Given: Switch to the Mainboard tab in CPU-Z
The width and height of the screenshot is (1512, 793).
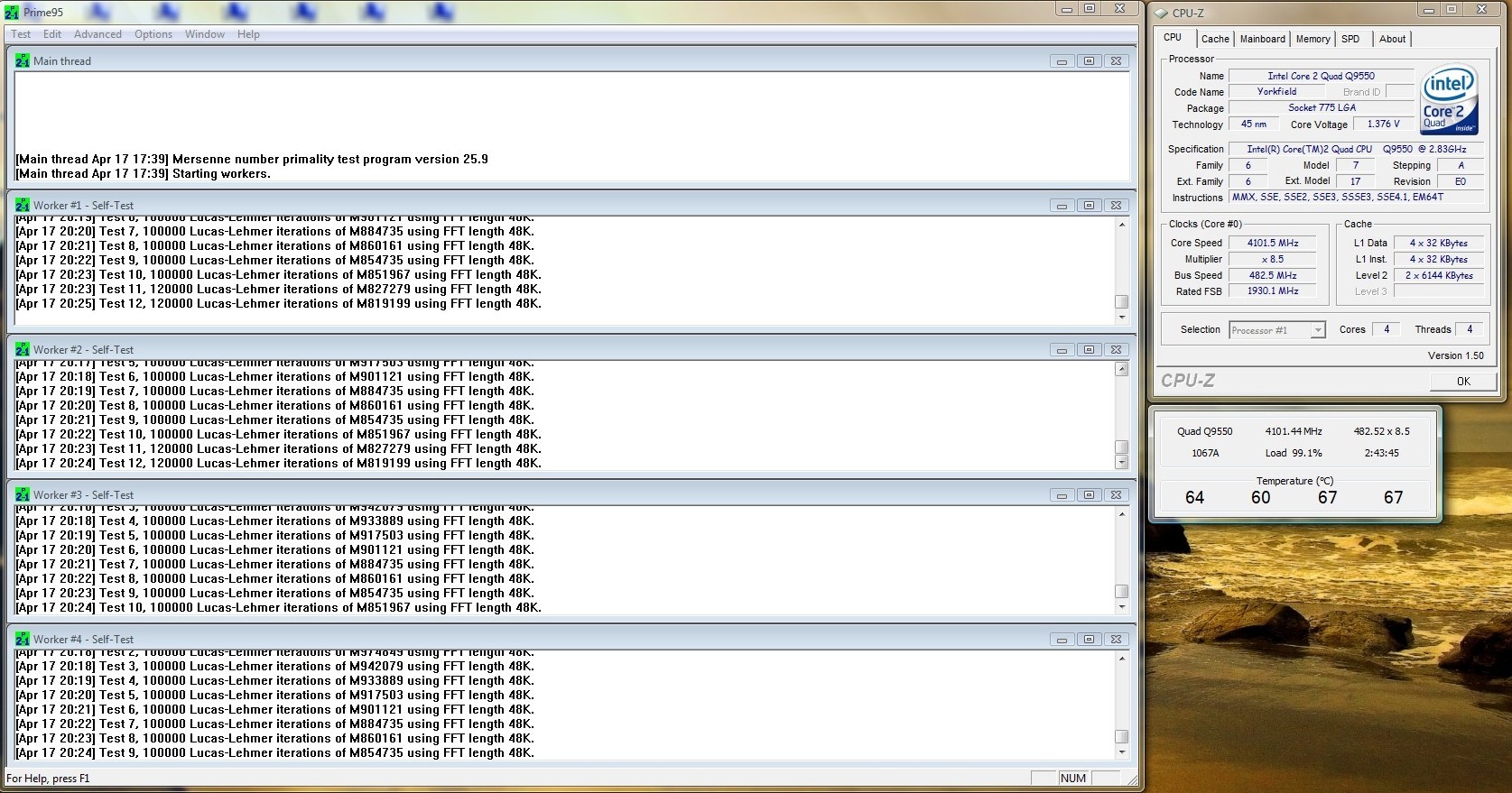Looking at the screenshot, I should coord(1262,39).
